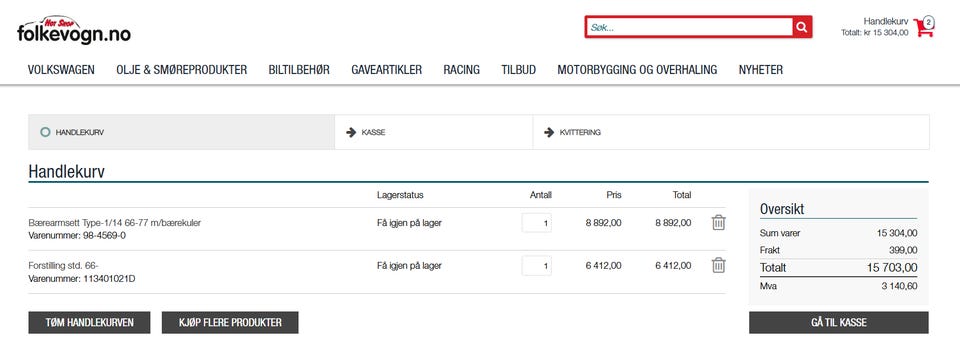Screen dimensions: 960x361
Task: Click the folkevogn.no Hot Shop logo
Action: [73, 30]
